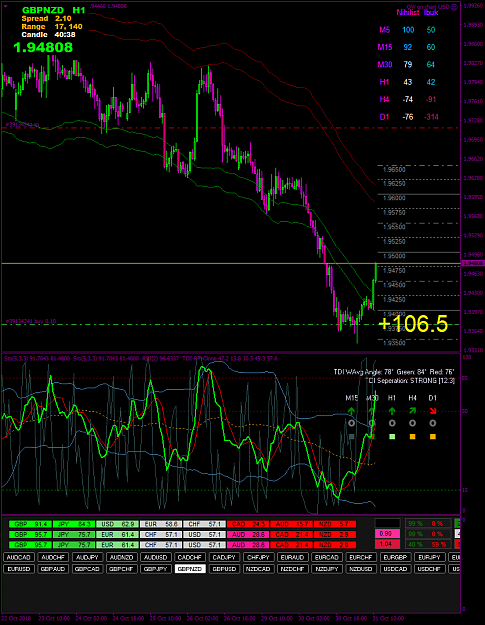Click the orange square under H4
Viewport: 485px width, 625px height.
(412, 437)
